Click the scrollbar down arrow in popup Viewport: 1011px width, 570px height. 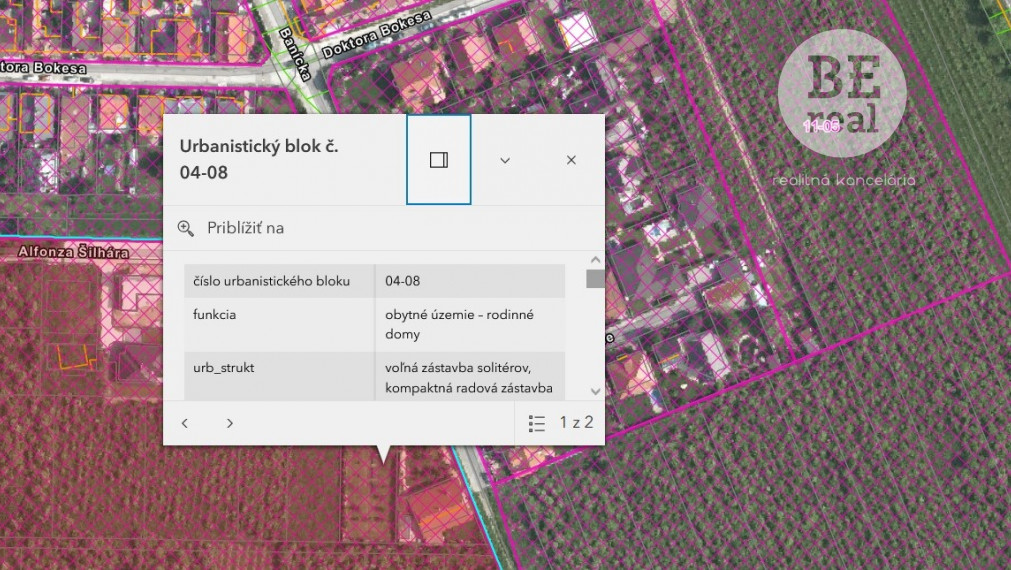click(x=595, y=391)
